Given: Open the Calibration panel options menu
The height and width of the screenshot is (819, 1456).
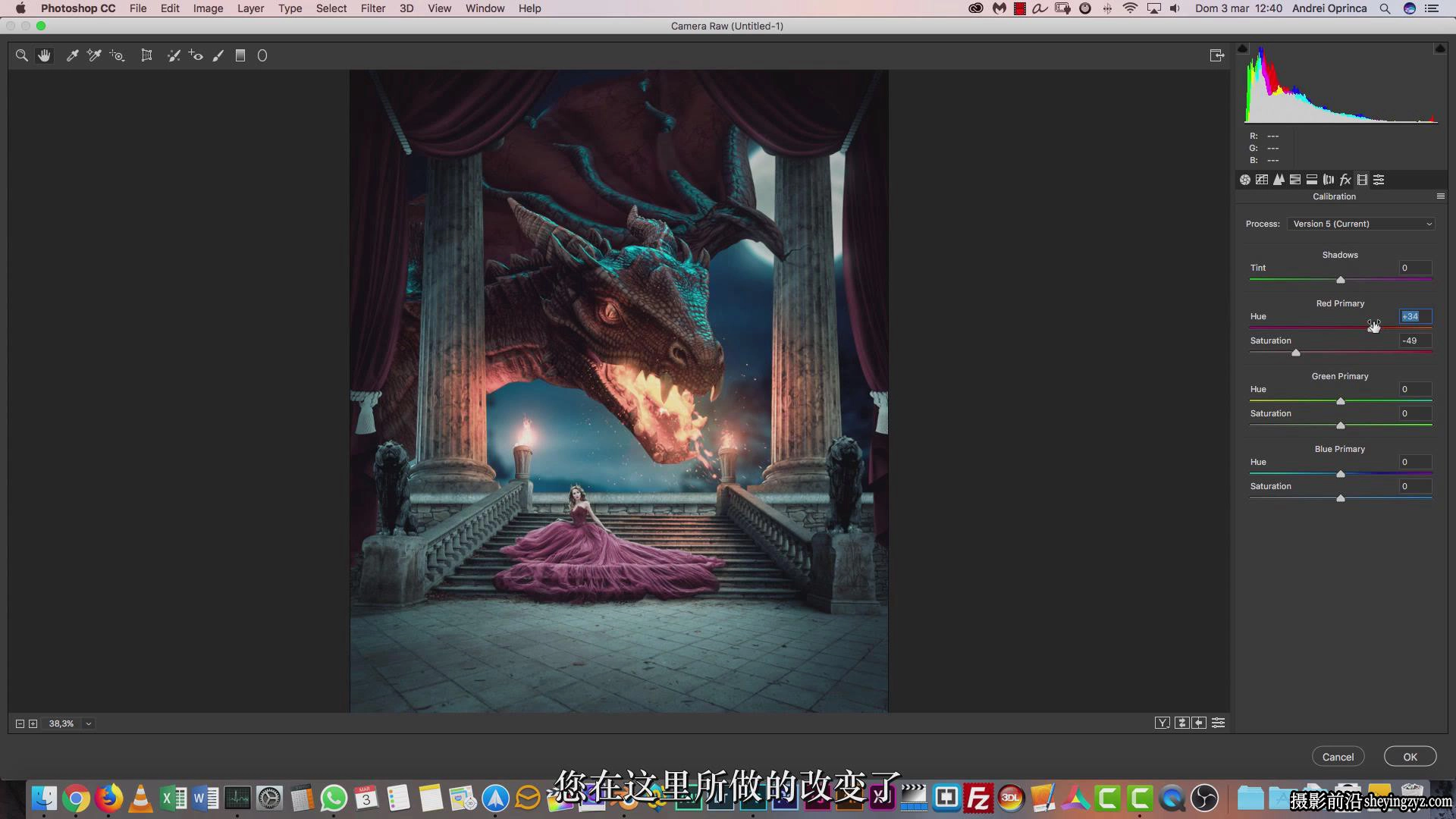Looking at the screenshot, I should [x=1441, y=196].
